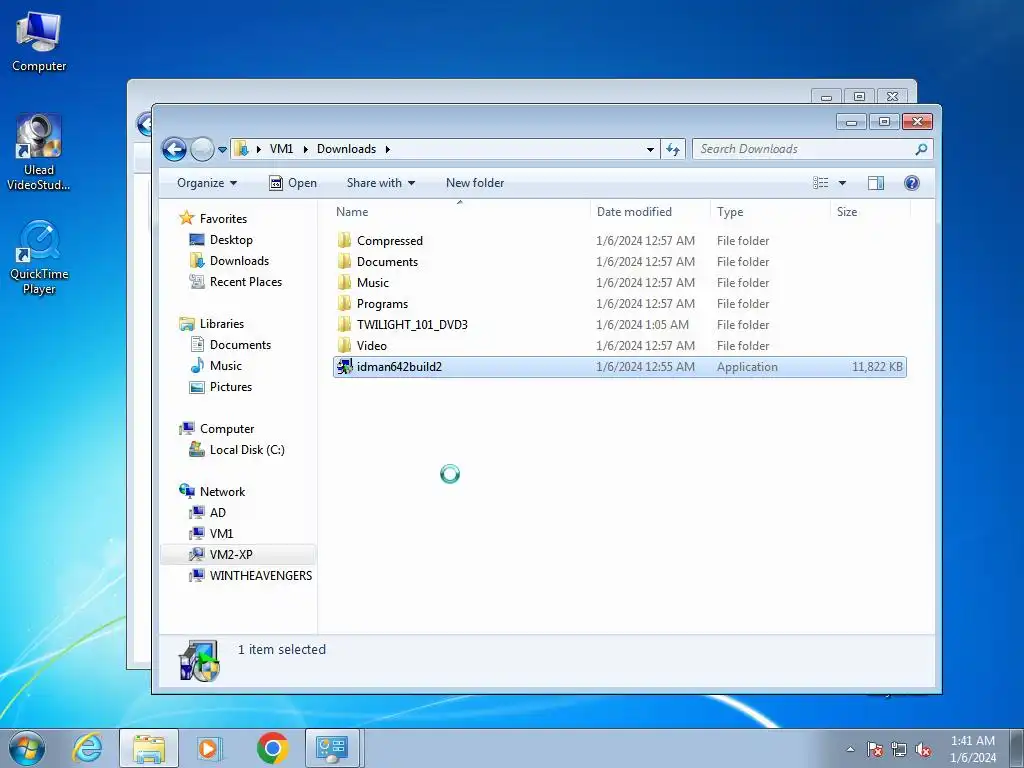Open the view options dropdown arrow

click(x=842, y=183)
